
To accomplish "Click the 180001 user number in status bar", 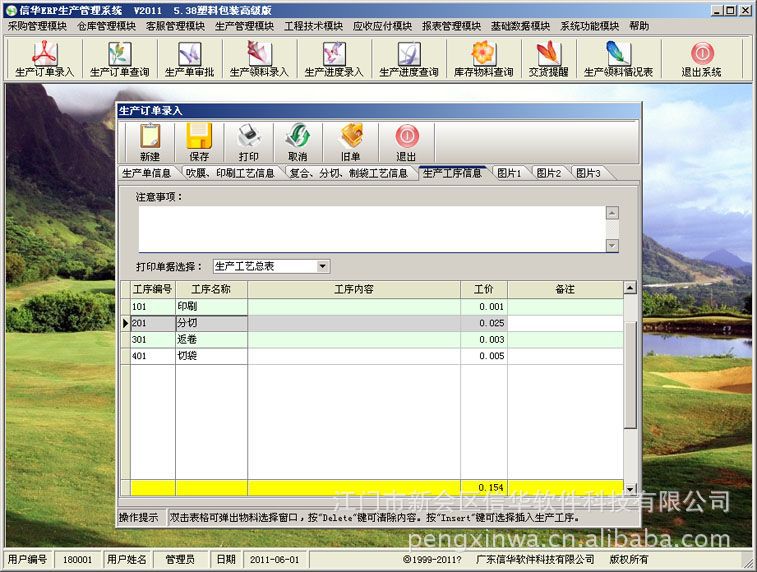I will [x=77, y=559].
